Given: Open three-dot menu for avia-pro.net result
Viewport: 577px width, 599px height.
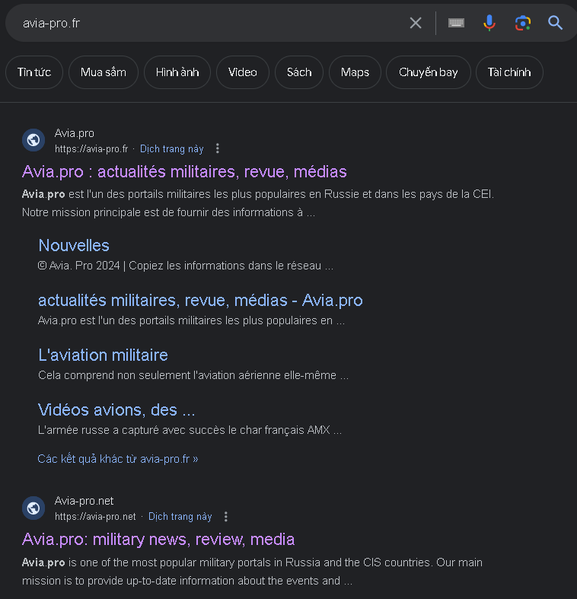Looking at the screenshot, I should pyautogui.click(x=226, y=516).
